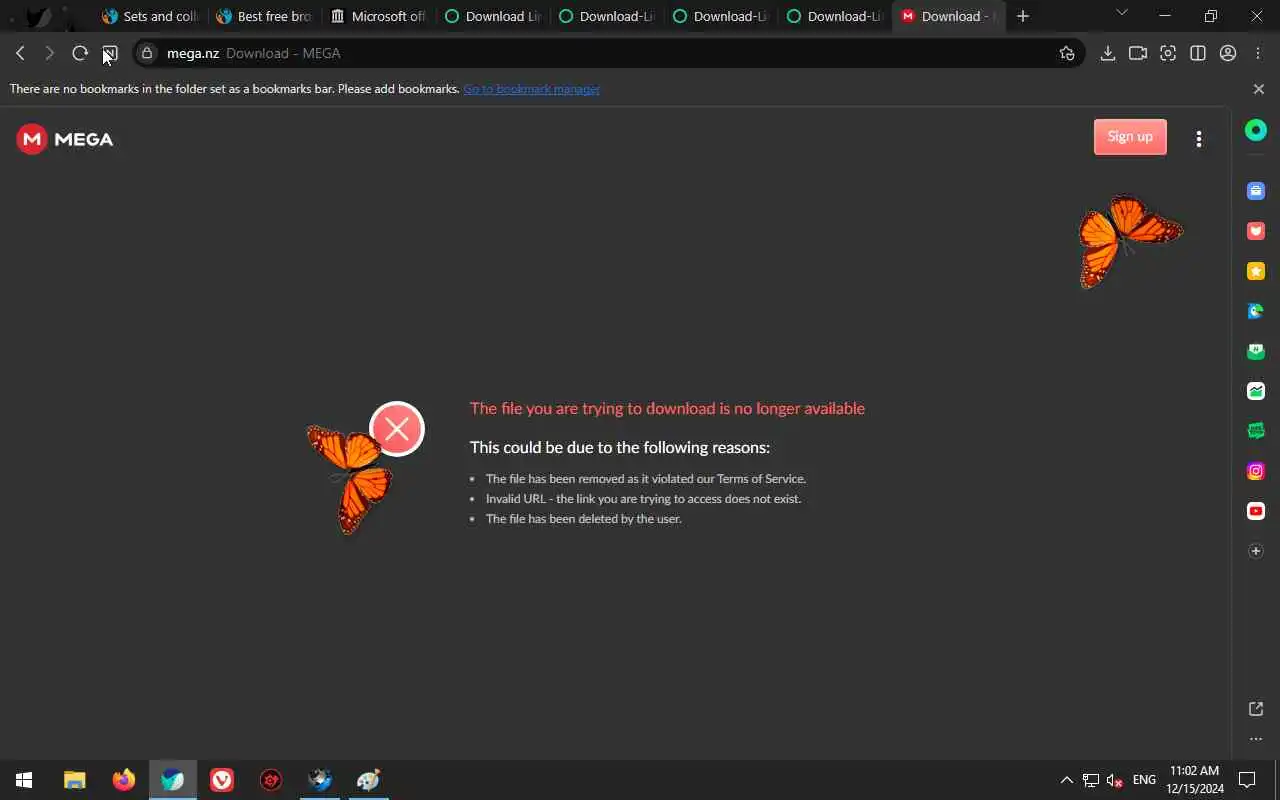
Task: Open Vivaldi from the taskbar
Action: pos(222,780)
